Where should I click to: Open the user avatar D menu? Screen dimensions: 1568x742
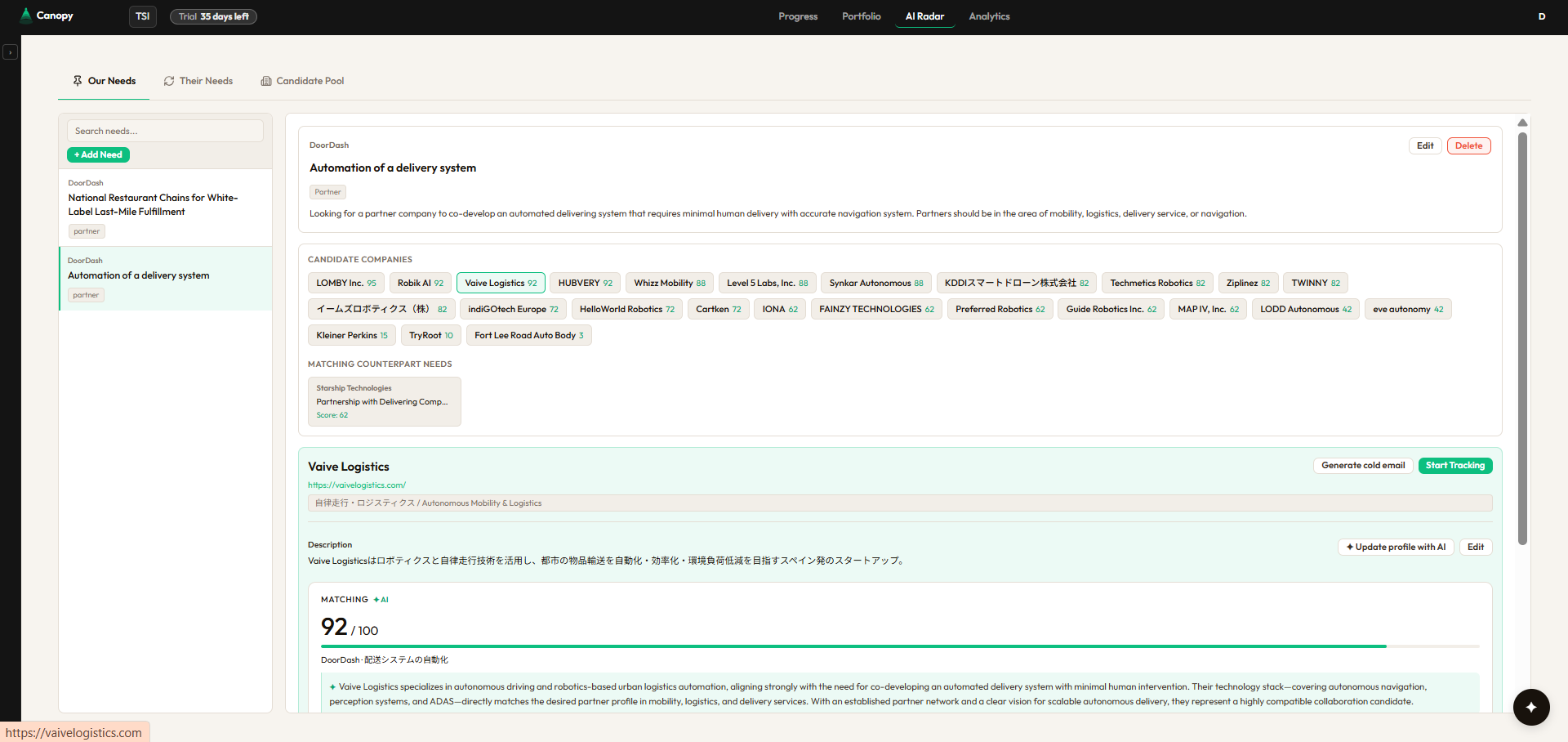point(1542,16)
